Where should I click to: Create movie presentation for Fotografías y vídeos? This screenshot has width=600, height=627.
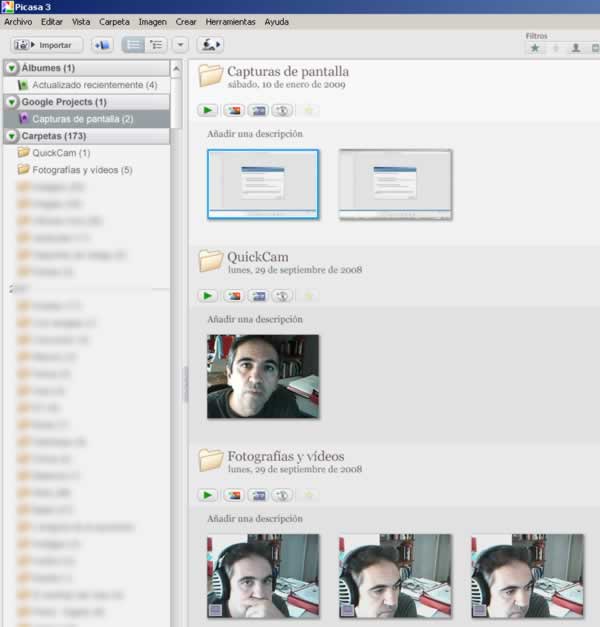point(258,495)
